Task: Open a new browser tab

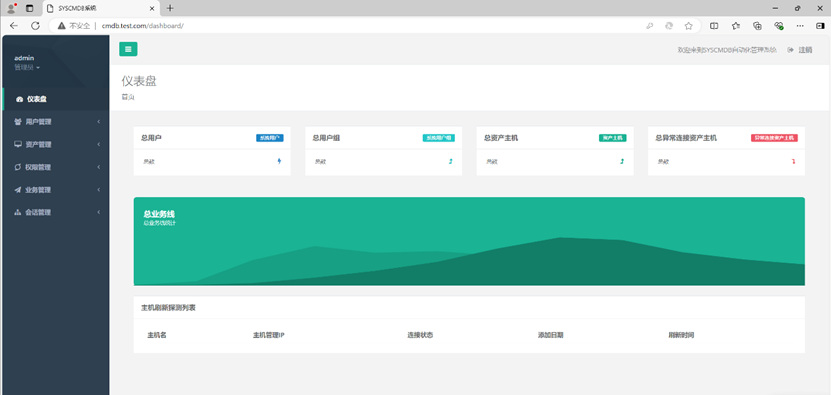Action: (x=170, y=8)
